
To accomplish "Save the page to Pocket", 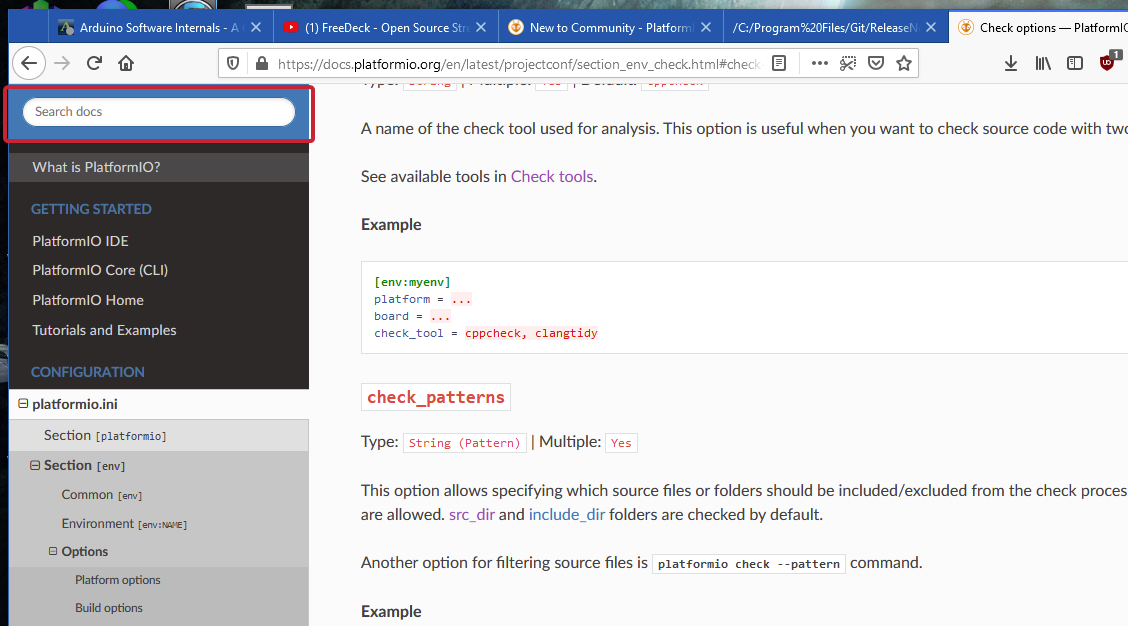I will (875, 63).
